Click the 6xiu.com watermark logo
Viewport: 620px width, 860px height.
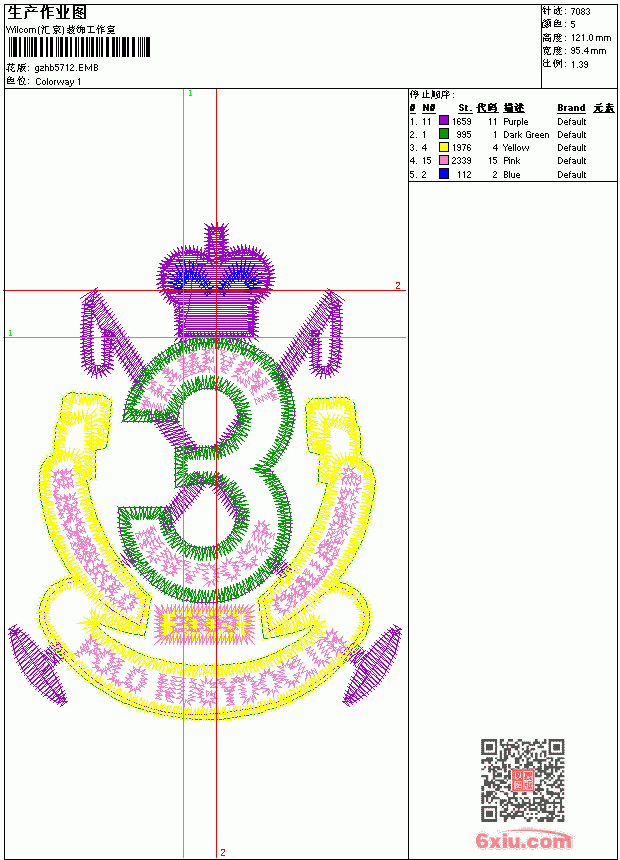523,840
